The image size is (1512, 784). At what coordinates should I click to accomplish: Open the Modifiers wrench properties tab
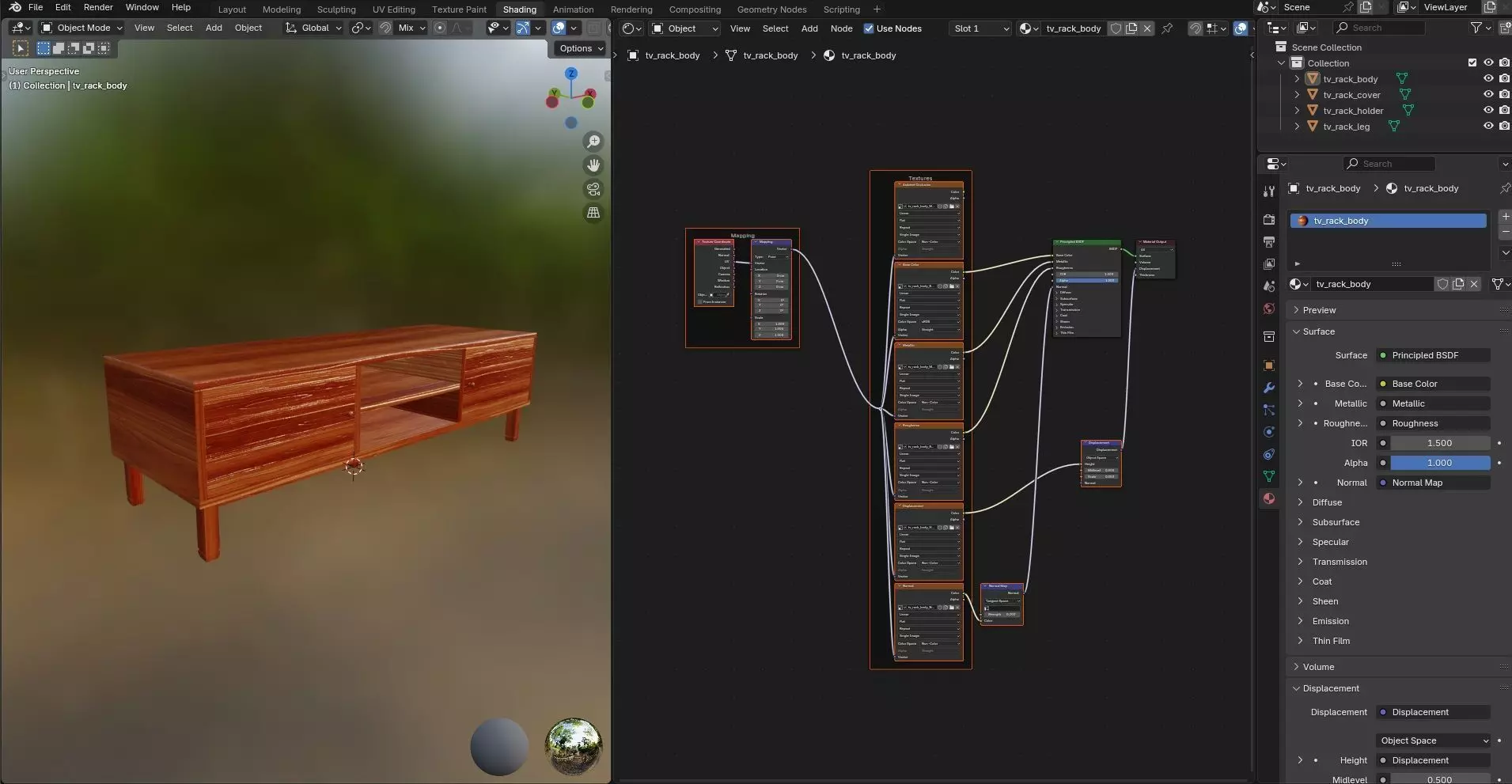1269,388
